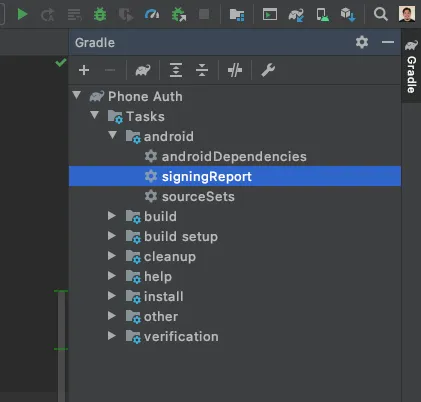Image resolution: width=421 pixels, height=402 pixels.
Task: Click the Gradle panel title
Action: (x=95, y=43)
